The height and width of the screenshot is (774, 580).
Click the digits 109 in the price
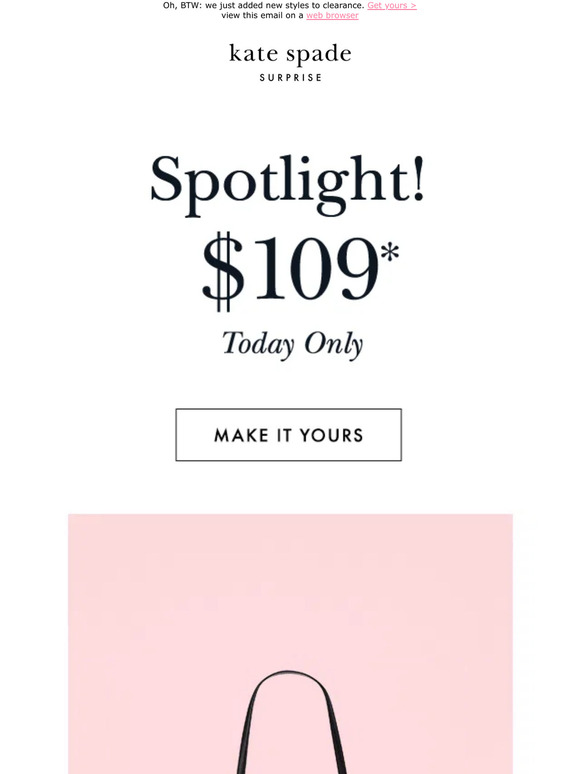coord(312,269)
